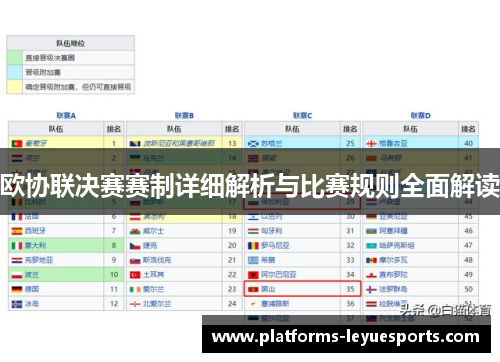Click the light blue legend color swatch
The height and width of the screenshot is (362, 500).
15,72
